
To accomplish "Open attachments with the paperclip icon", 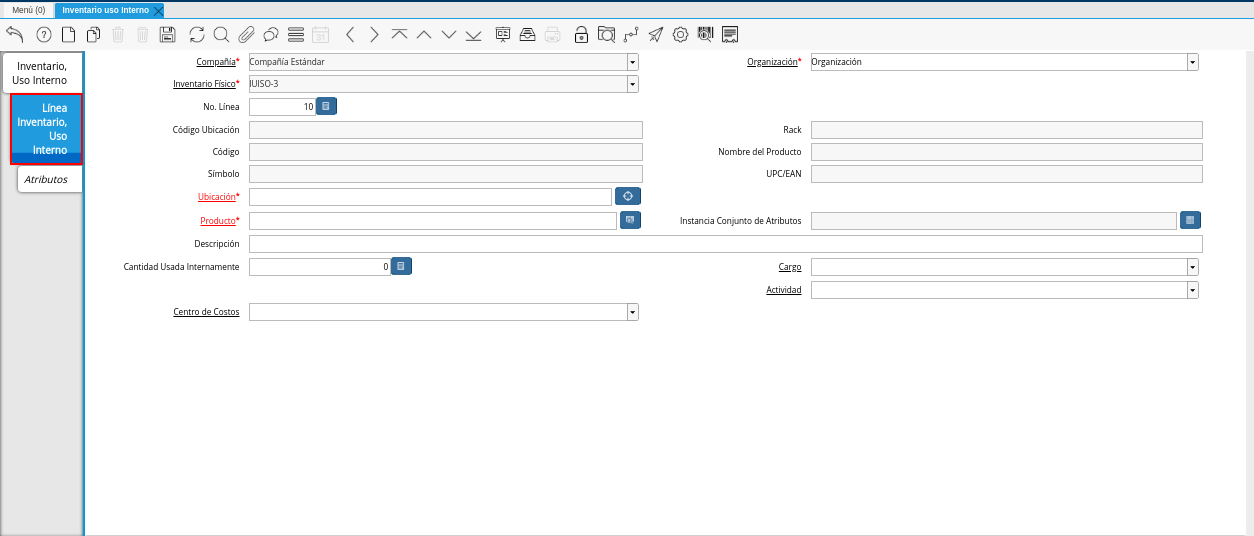I will click(x=246, y=35).
